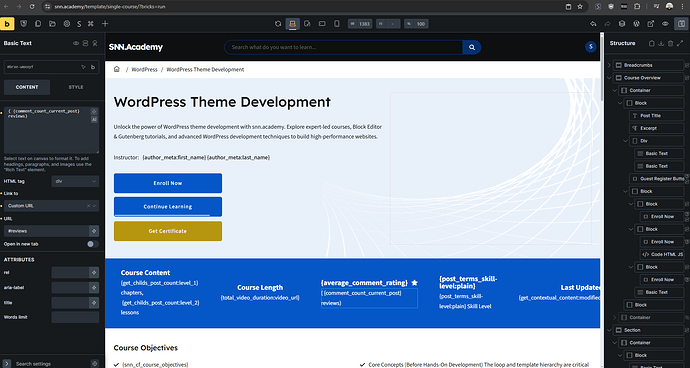The height and width of the screenshot is (368, 690).
Task: Click the dynamic data icon of the title attribute
Action: pos(94,303)
